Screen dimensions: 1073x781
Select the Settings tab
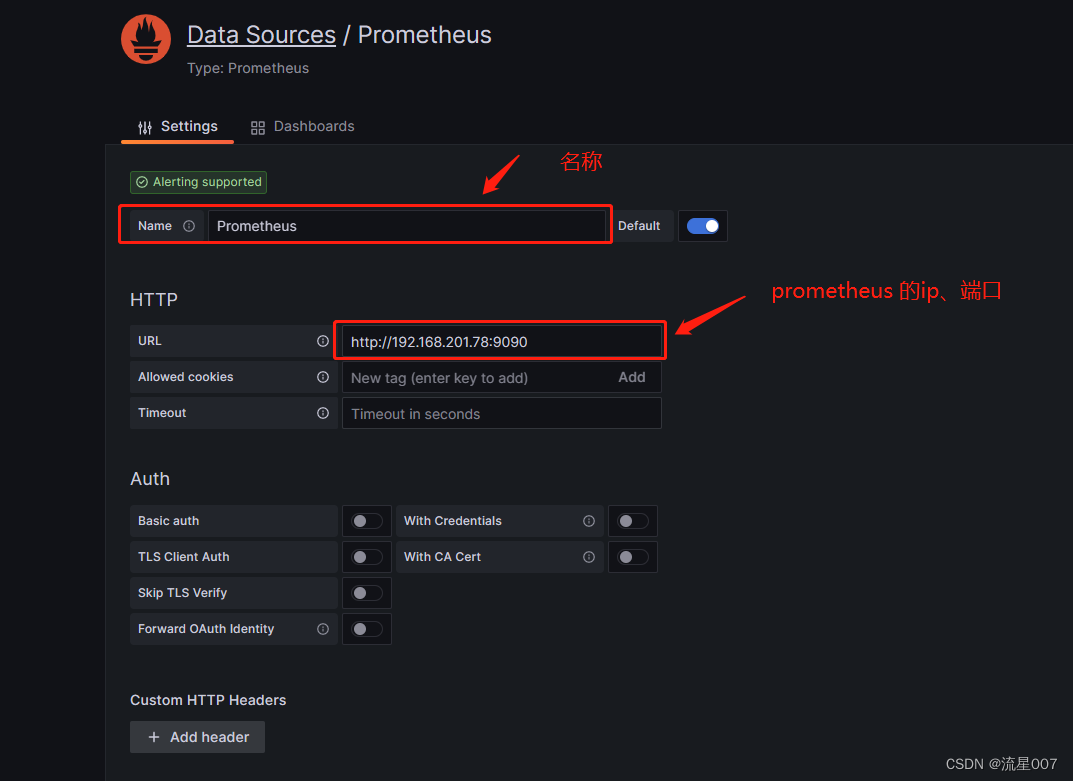177,126
